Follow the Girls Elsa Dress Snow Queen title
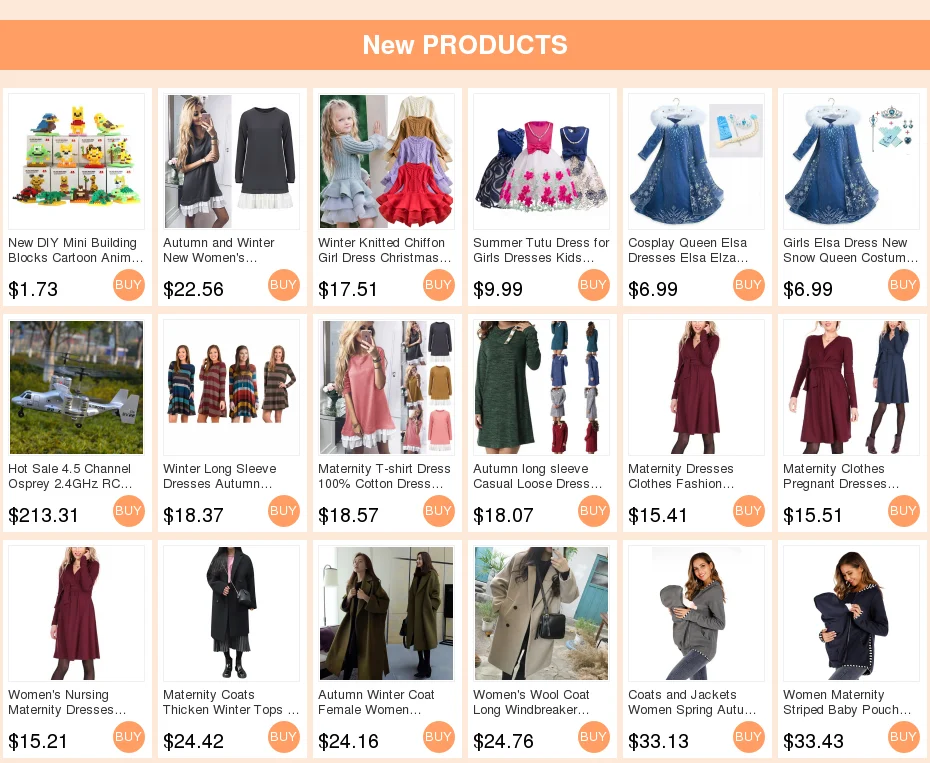 tap(850, 250)
